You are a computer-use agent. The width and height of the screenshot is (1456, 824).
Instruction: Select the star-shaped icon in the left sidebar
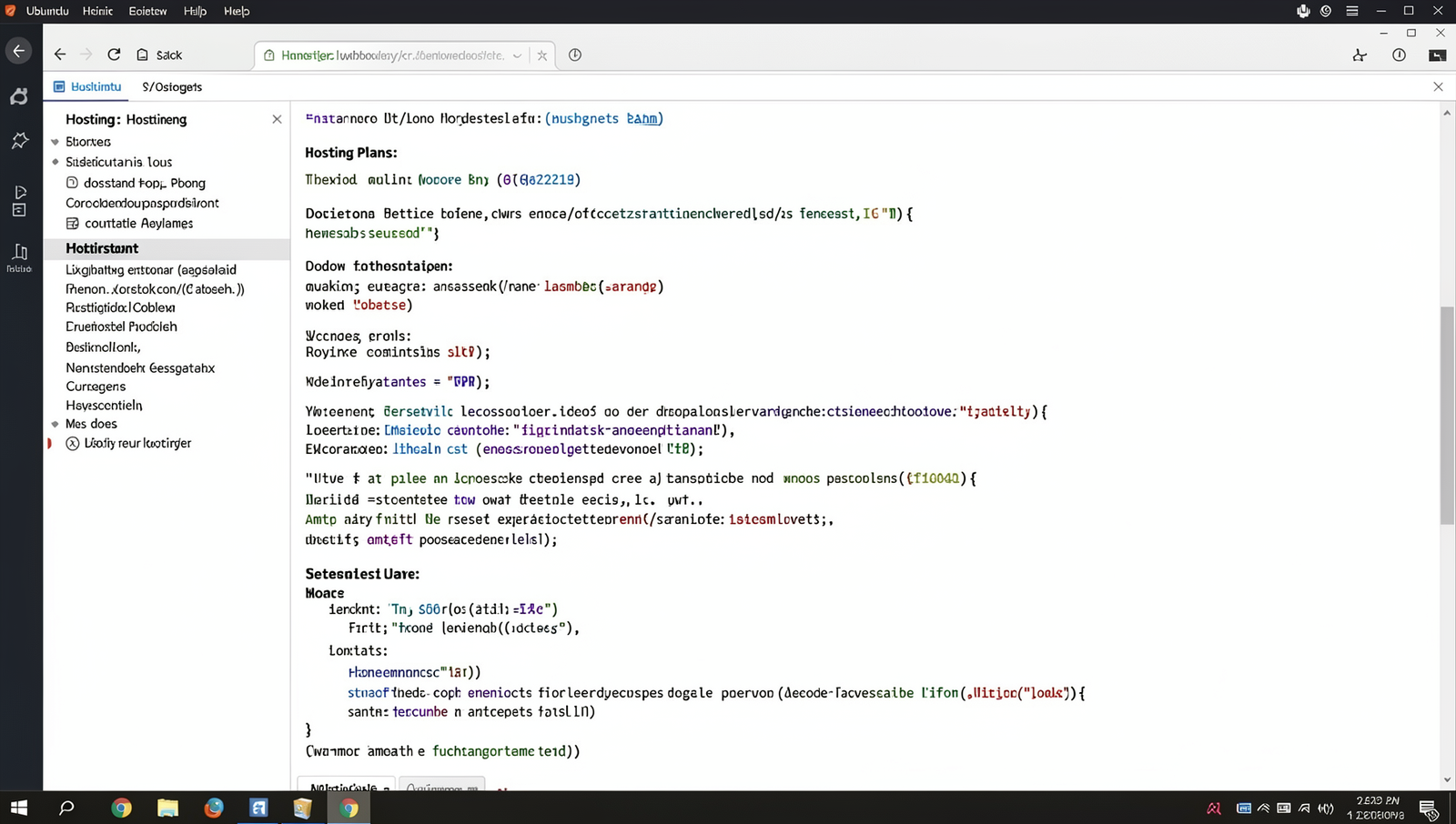coord(19,140)
